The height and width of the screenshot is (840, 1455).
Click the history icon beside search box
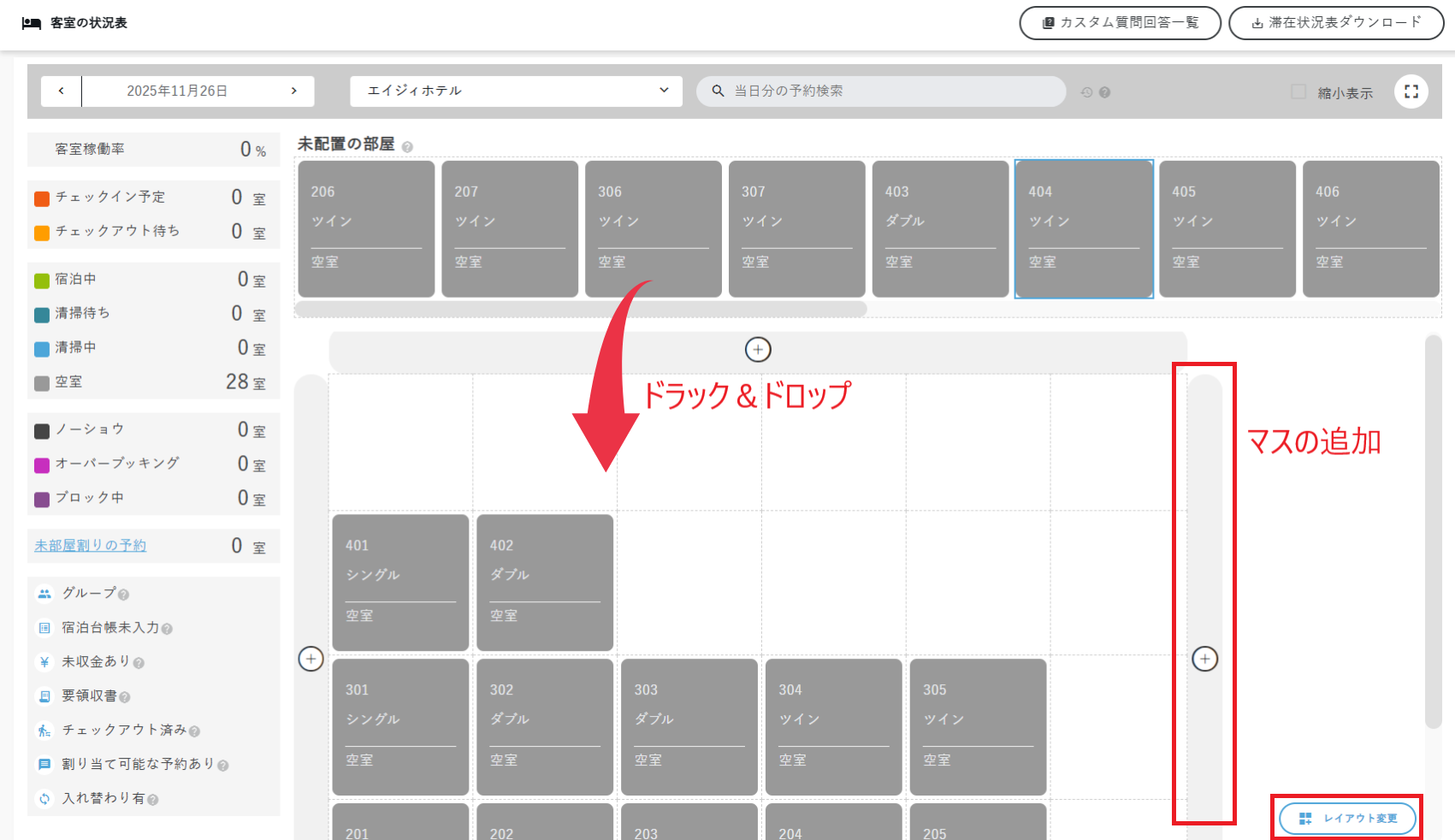(x=1086, y=92)
